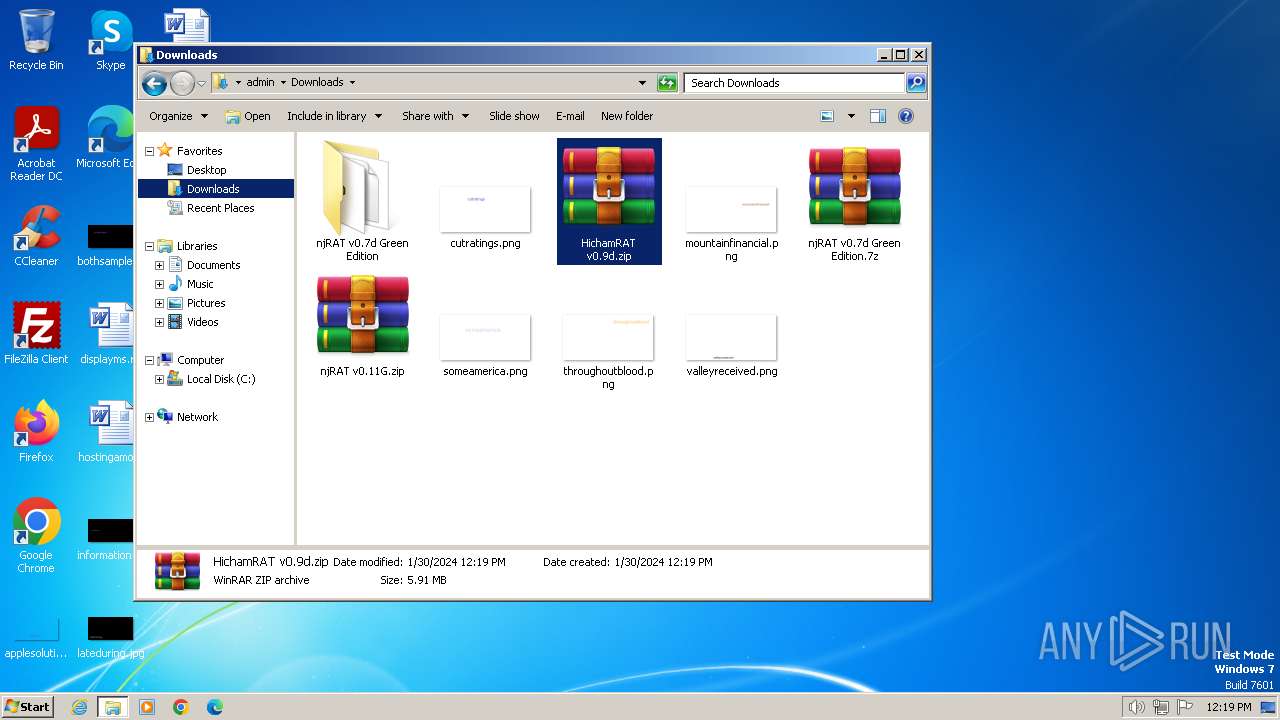Click the volume tray icon
Viewport: 1280px width, 720px height.
click(x=1137, y=707)
